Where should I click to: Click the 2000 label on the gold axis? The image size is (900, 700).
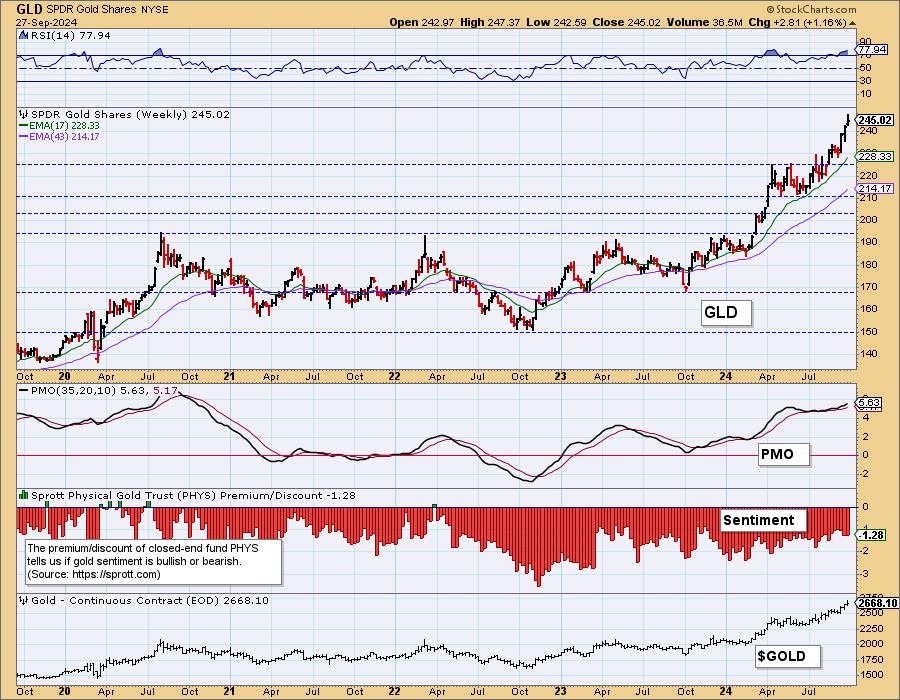coord(871,644)
